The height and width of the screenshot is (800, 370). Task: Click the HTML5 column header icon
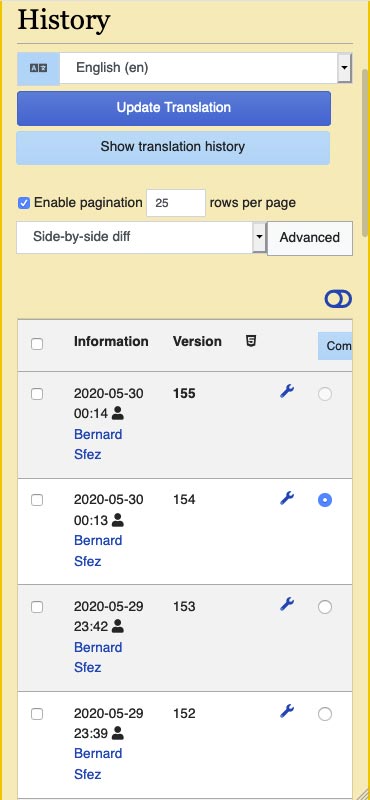pyautogui.click(x=251, y=341)
